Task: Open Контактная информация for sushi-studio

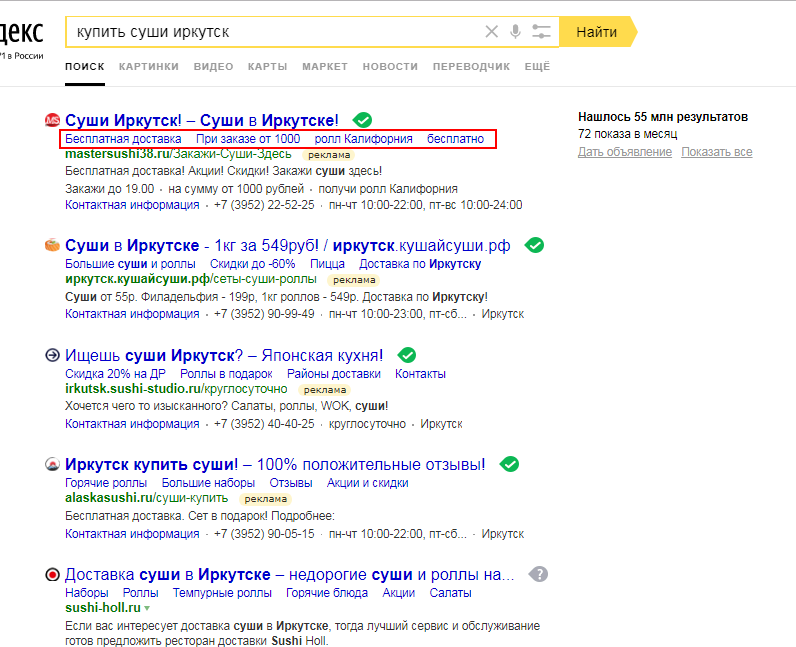Action: (x=132, y=424)
